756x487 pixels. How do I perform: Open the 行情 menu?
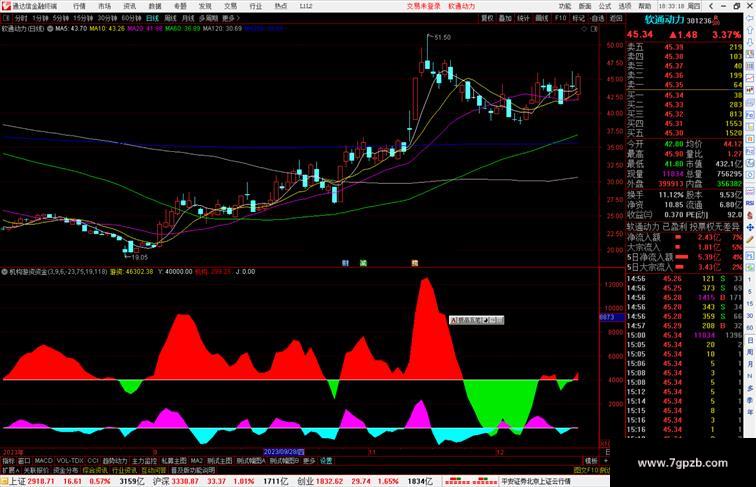click(x=79, y=6)
